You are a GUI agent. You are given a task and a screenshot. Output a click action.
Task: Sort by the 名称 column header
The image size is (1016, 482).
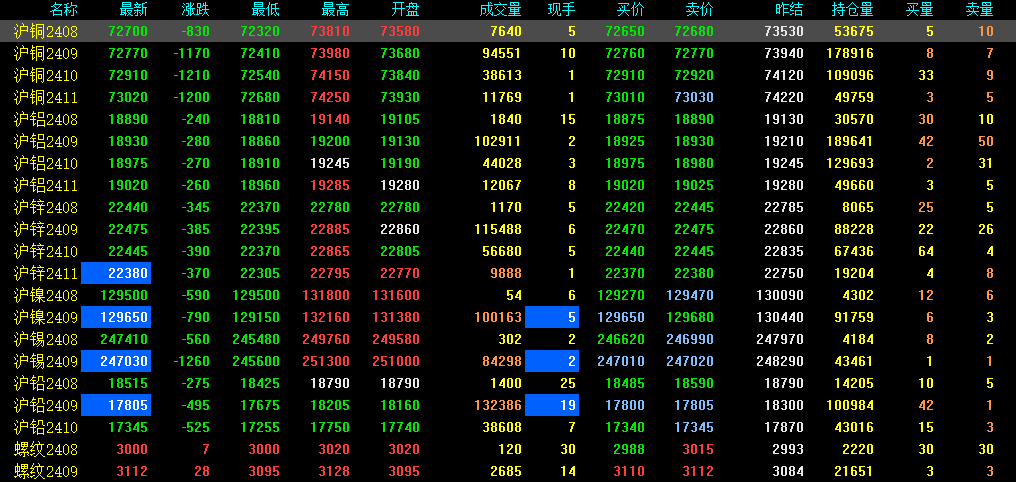[63, 9]
